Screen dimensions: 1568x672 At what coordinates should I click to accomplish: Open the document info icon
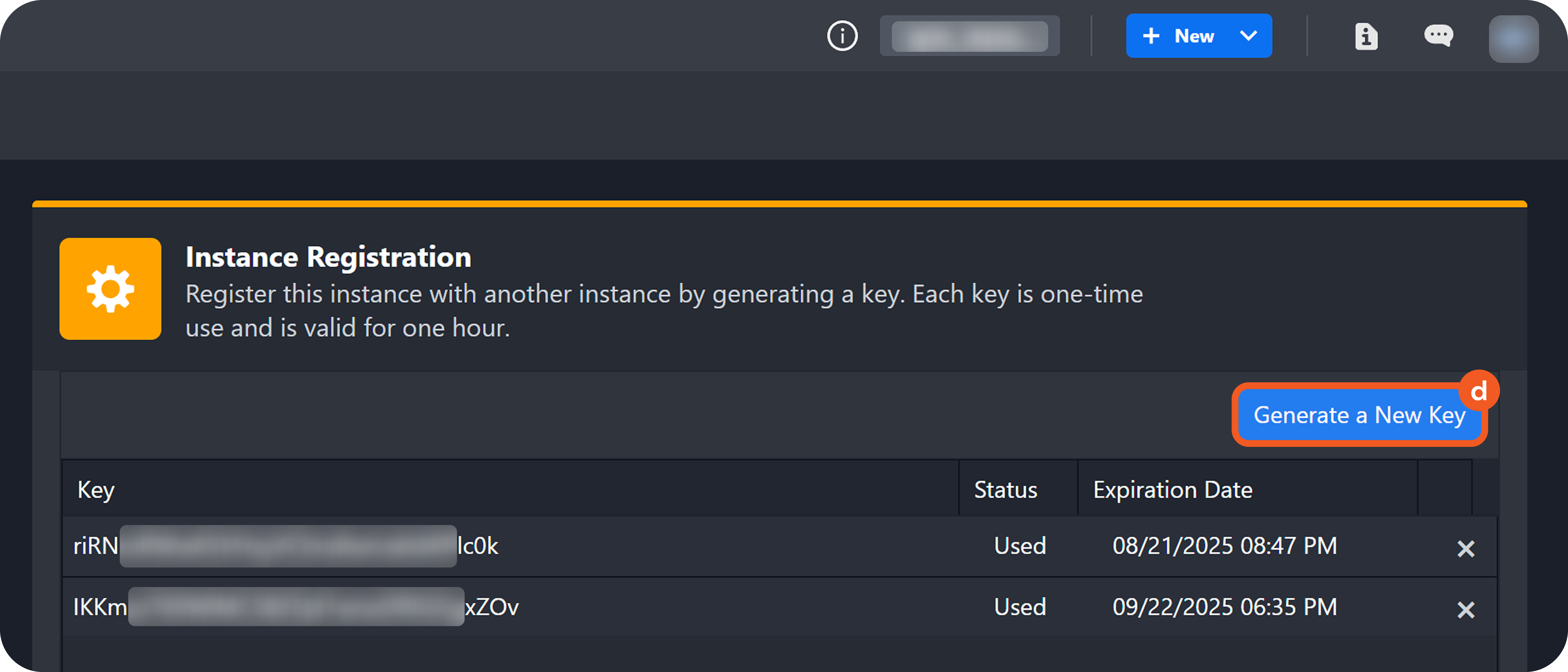point(1366,36)
